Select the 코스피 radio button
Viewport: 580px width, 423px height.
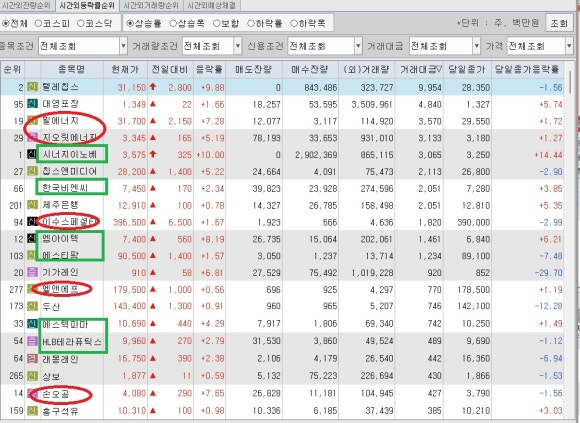(38, 23)
